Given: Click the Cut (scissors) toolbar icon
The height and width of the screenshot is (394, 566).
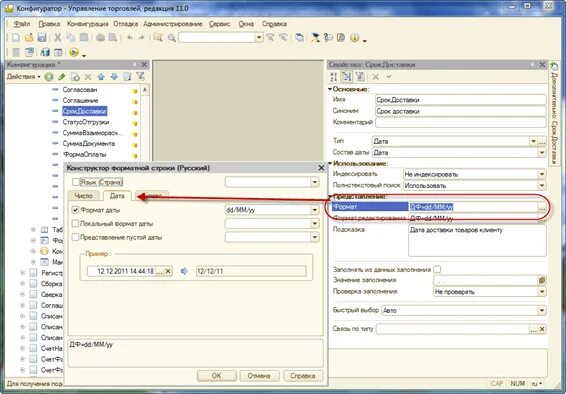Looking at the screenshot, I should coord(58,38).
